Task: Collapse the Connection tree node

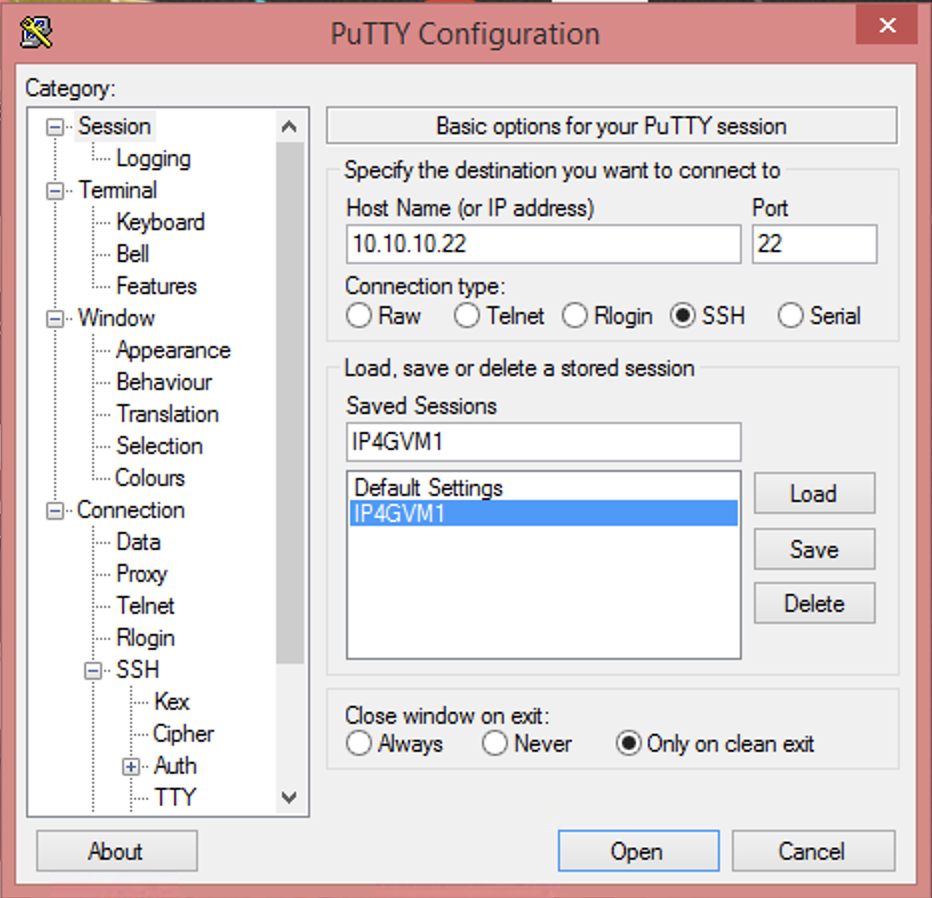Action: pos(55,511)
